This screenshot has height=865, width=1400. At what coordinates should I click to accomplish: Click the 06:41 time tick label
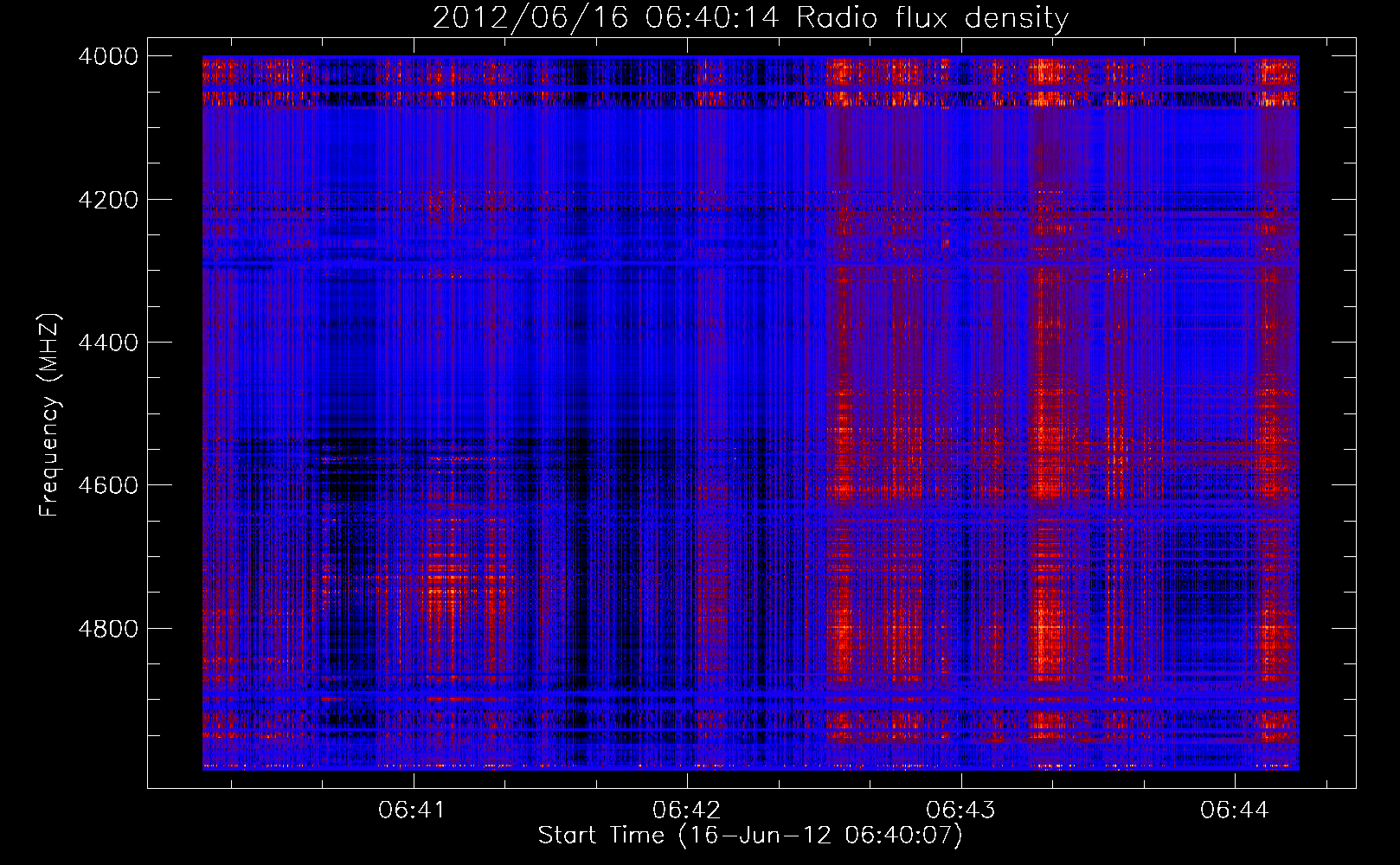click(x=413, y=810)
